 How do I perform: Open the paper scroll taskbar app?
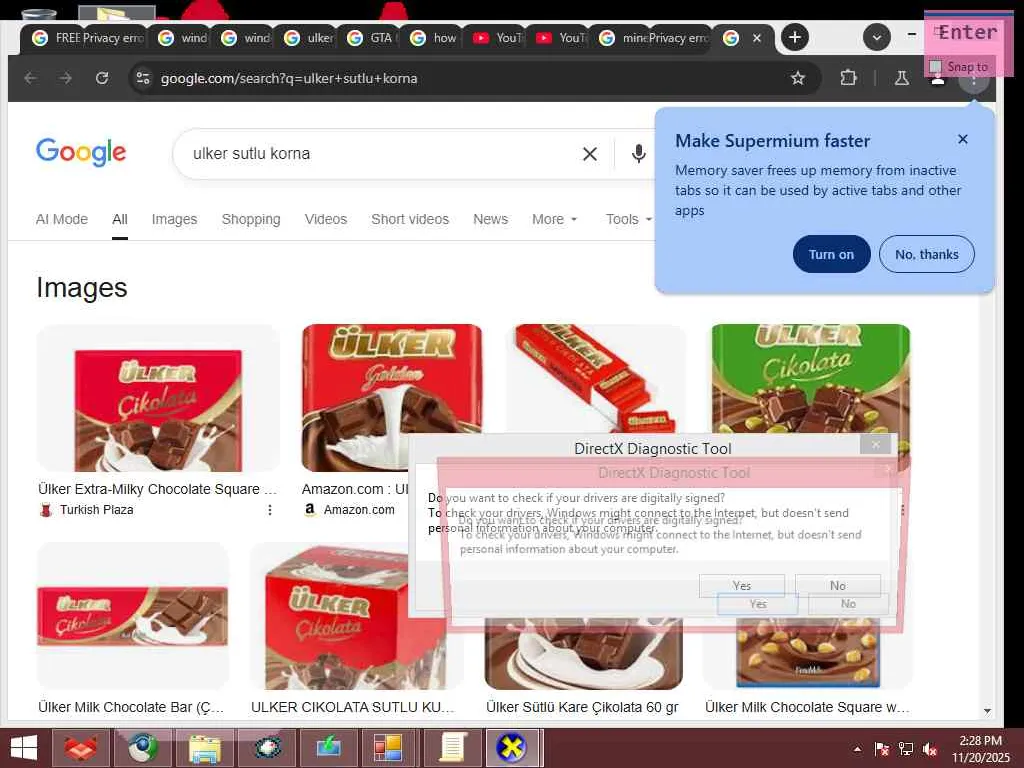click(451, 748)
